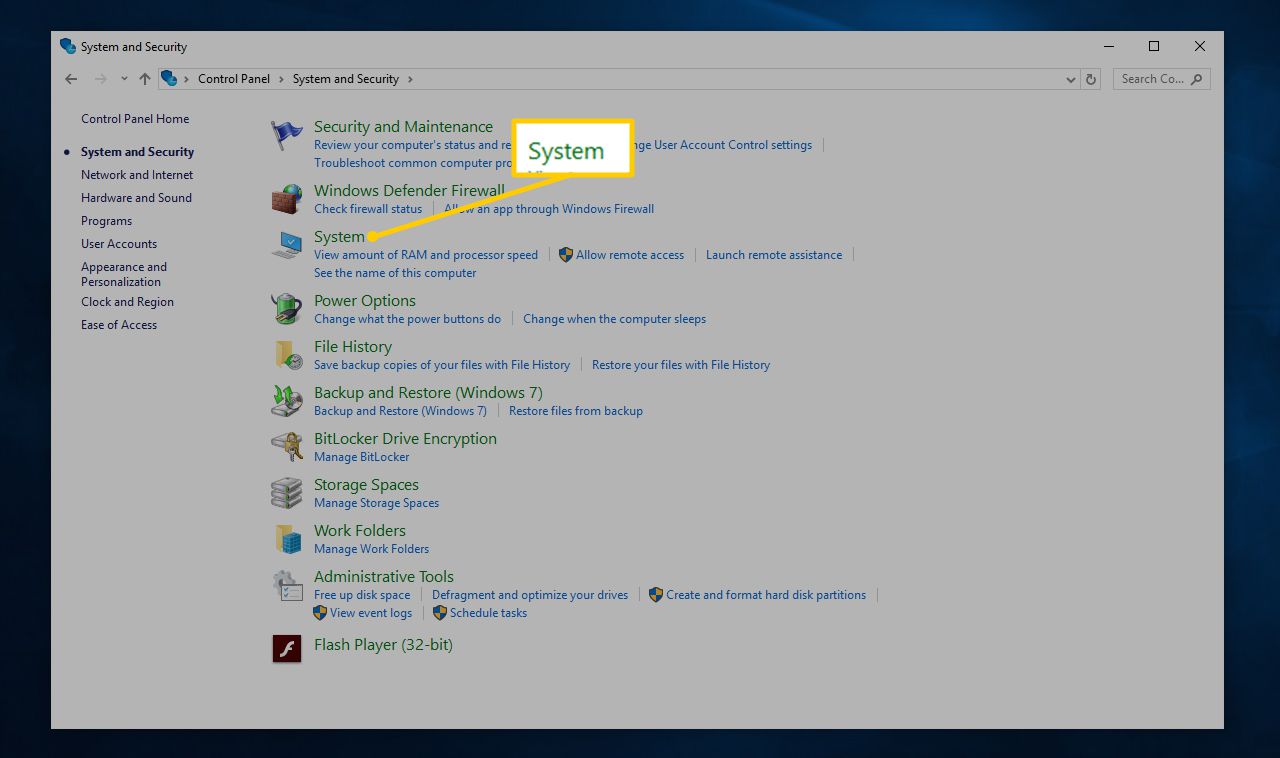1280x758 pixels.
Task: Click See the name of this computer
Action: [x=395, y=273]
